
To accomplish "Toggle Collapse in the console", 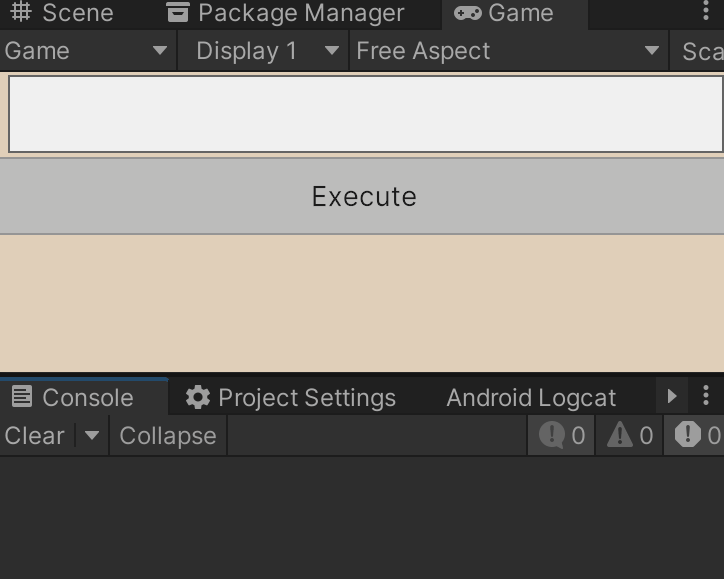I will click(x=167, y=436).
